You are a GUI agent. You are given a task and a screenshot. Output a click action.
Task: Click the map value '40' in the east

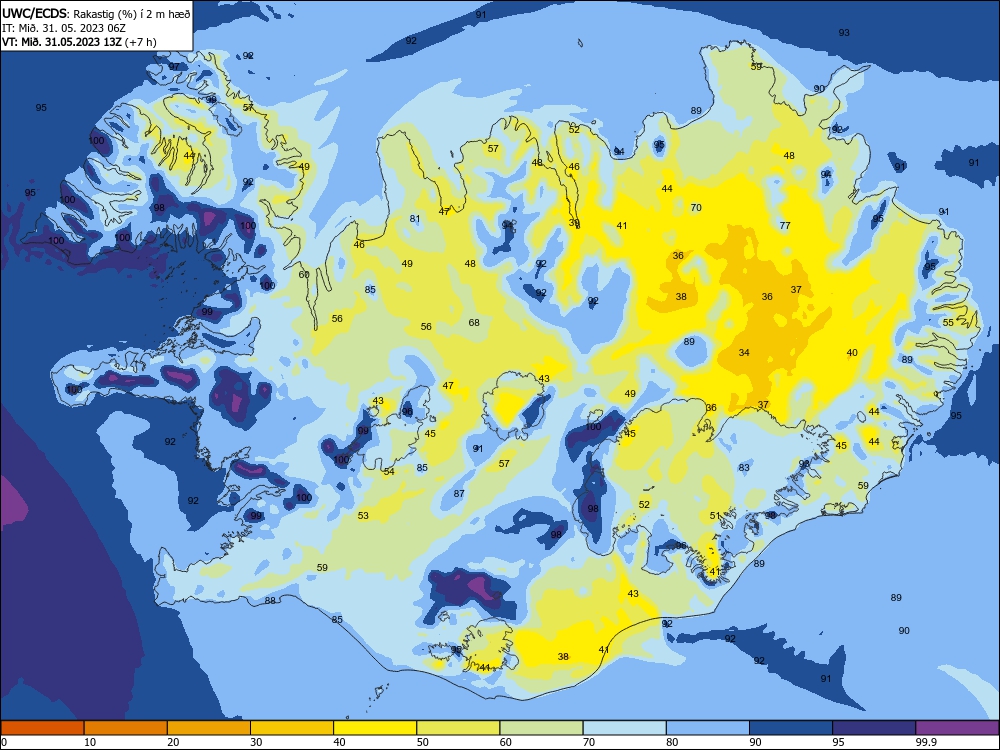pos(852,353)
